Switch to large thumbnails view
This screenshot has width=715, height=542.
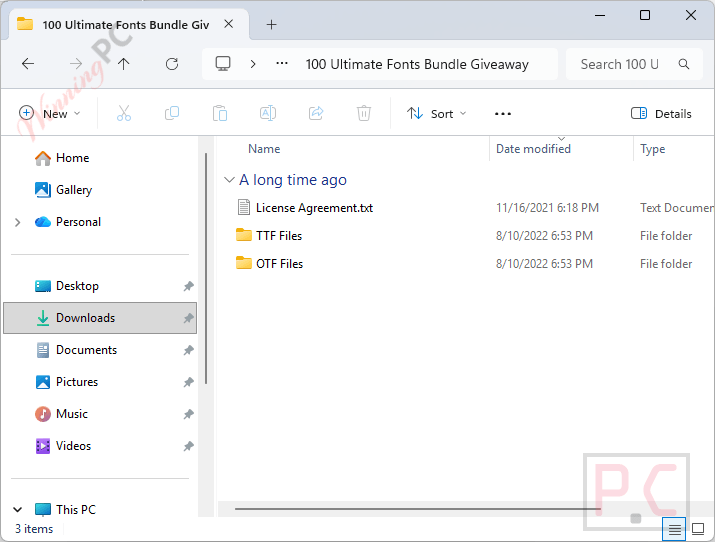698,529
